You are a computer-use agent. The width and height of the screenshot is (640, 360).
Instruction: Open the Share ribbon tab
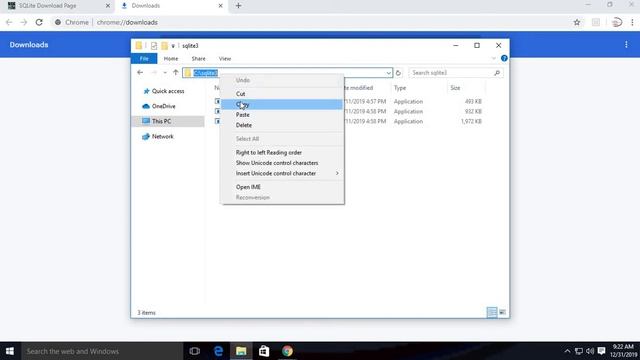pos(198,59)
